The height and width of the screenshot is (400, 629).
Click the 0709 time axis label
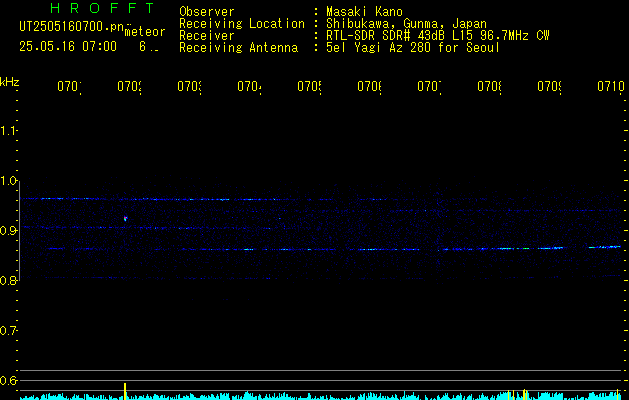pyautogui.click(x=550, y=86)
